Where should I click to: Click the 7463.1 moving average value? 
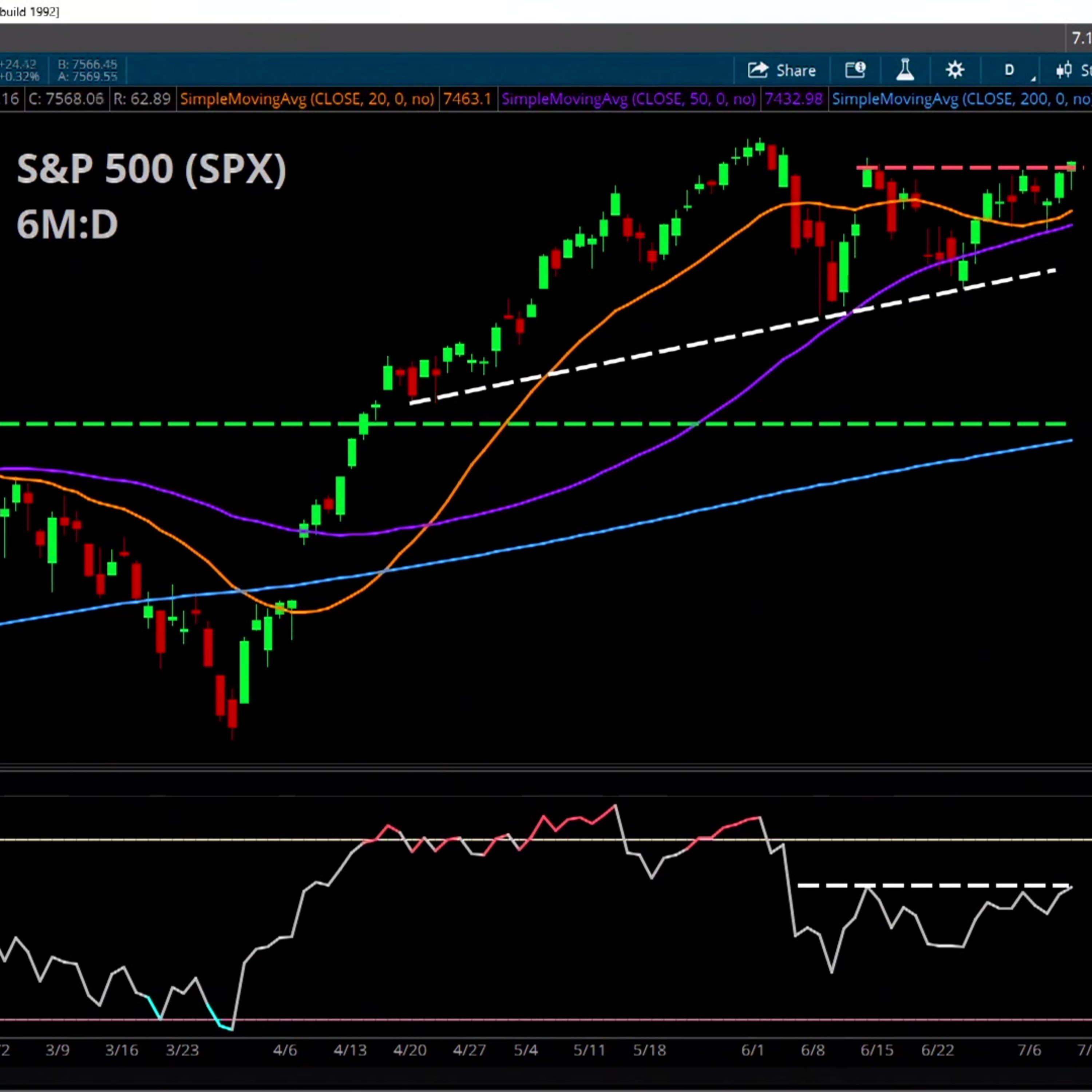pos(467,99)
